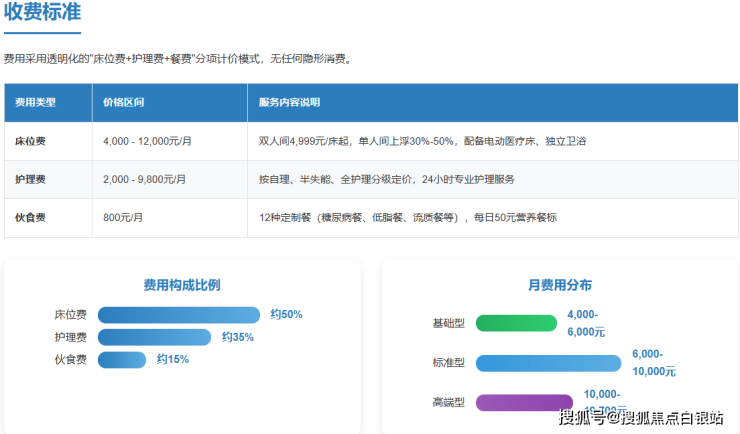This screenshot has width=740, height=434.
Task: Click the short 伙食费 bar in chart
Action: 121,359
